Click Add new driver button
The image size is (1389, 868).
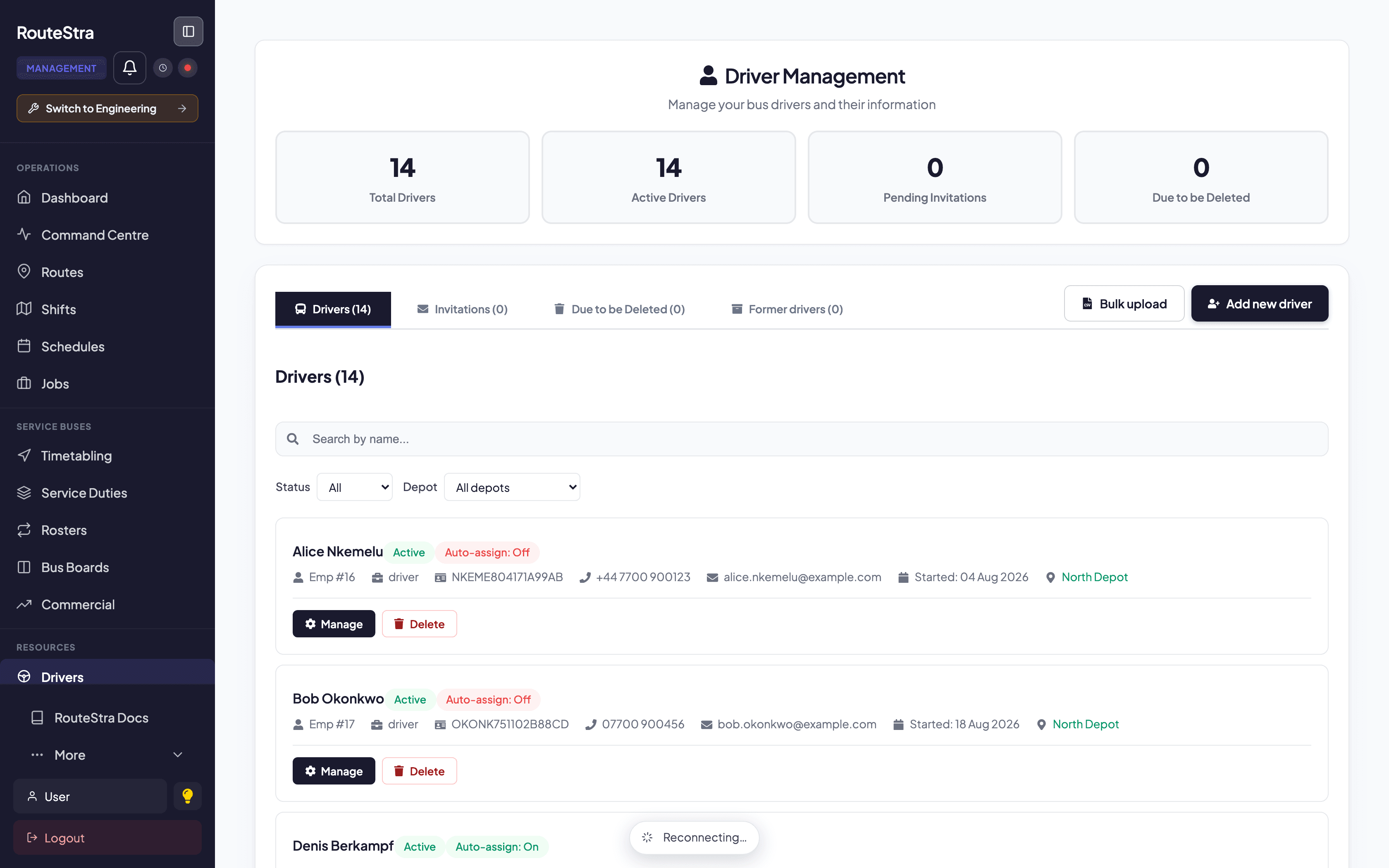pos(1260,304)
